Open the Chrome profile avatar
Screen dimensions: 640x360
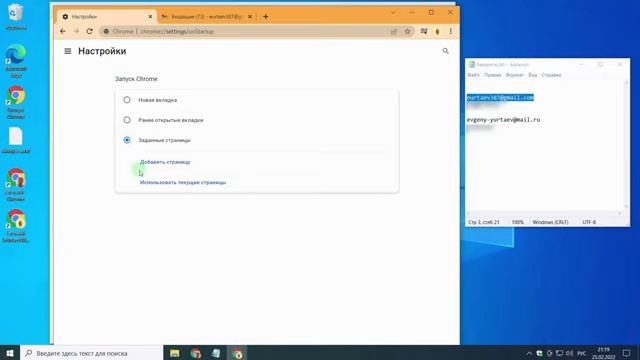(438, 31)
